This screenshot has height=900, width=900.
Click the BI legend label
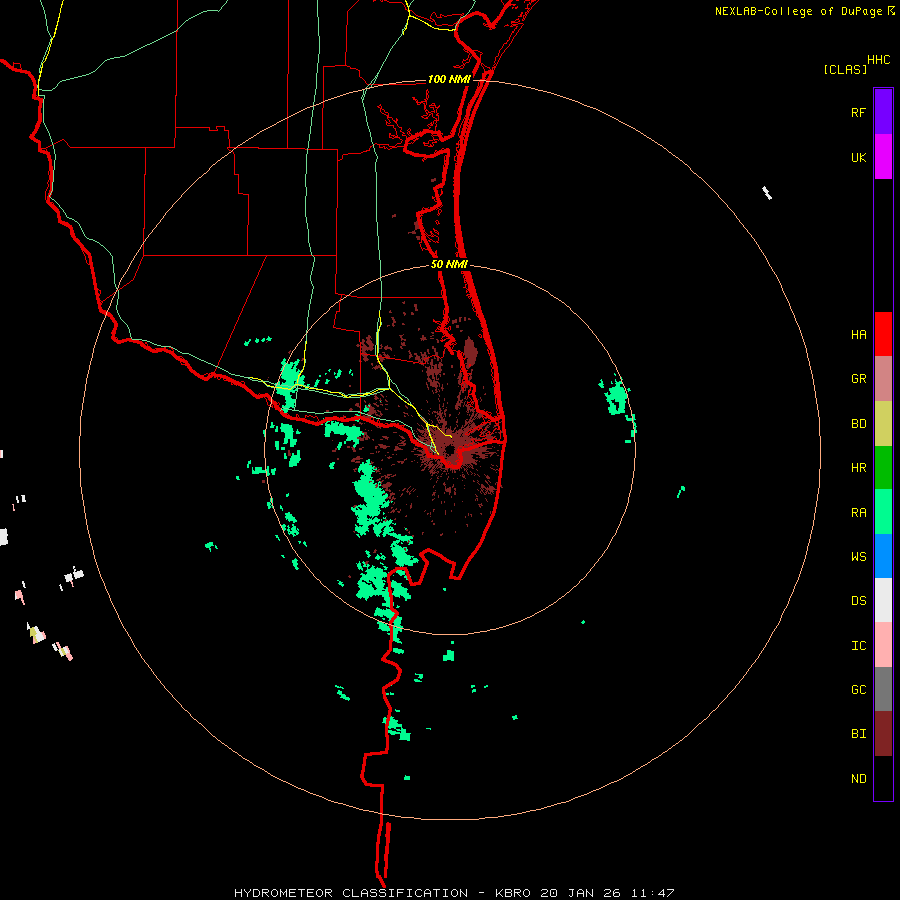click(x=858, y=734)
